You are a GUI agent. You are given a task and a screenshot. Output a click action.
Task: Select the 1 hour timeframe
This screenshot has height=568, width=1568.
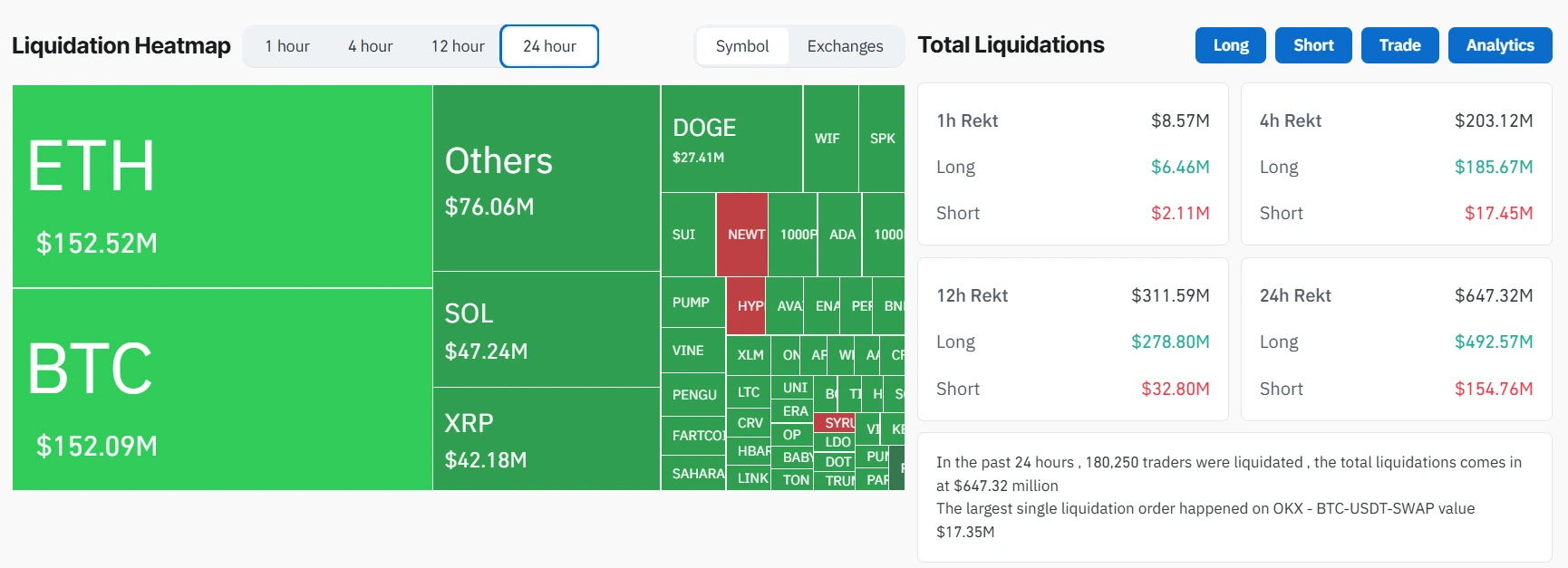(287, 46)
